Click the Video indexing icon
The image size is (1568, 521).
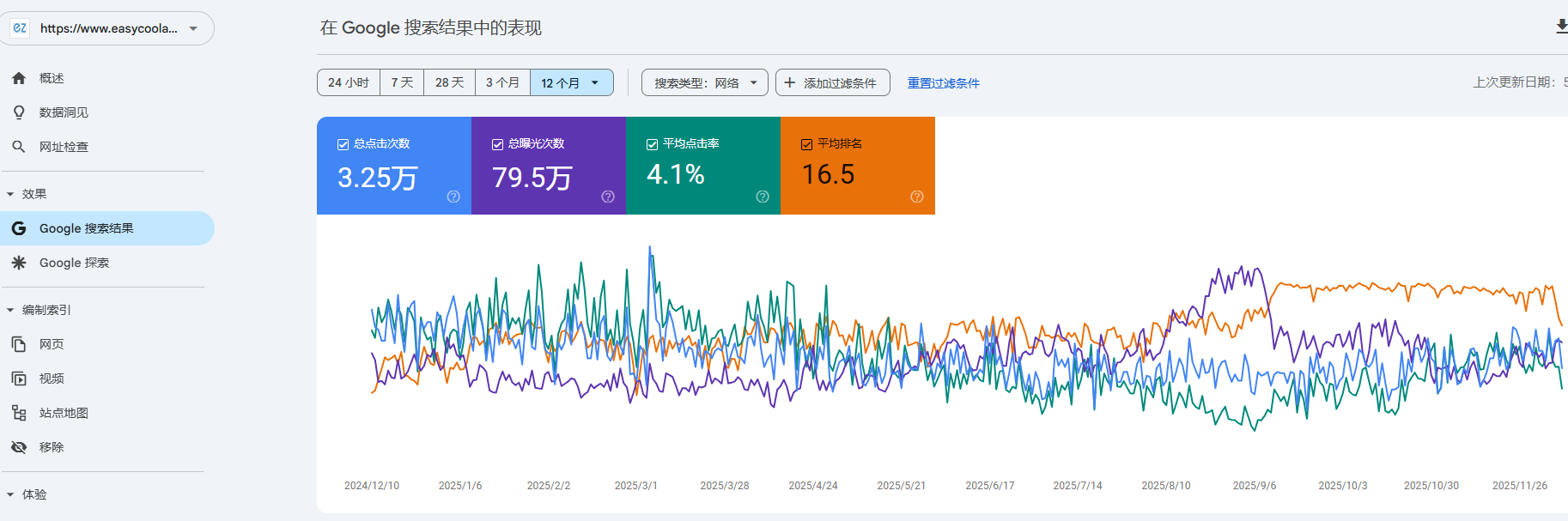[19, 379]
